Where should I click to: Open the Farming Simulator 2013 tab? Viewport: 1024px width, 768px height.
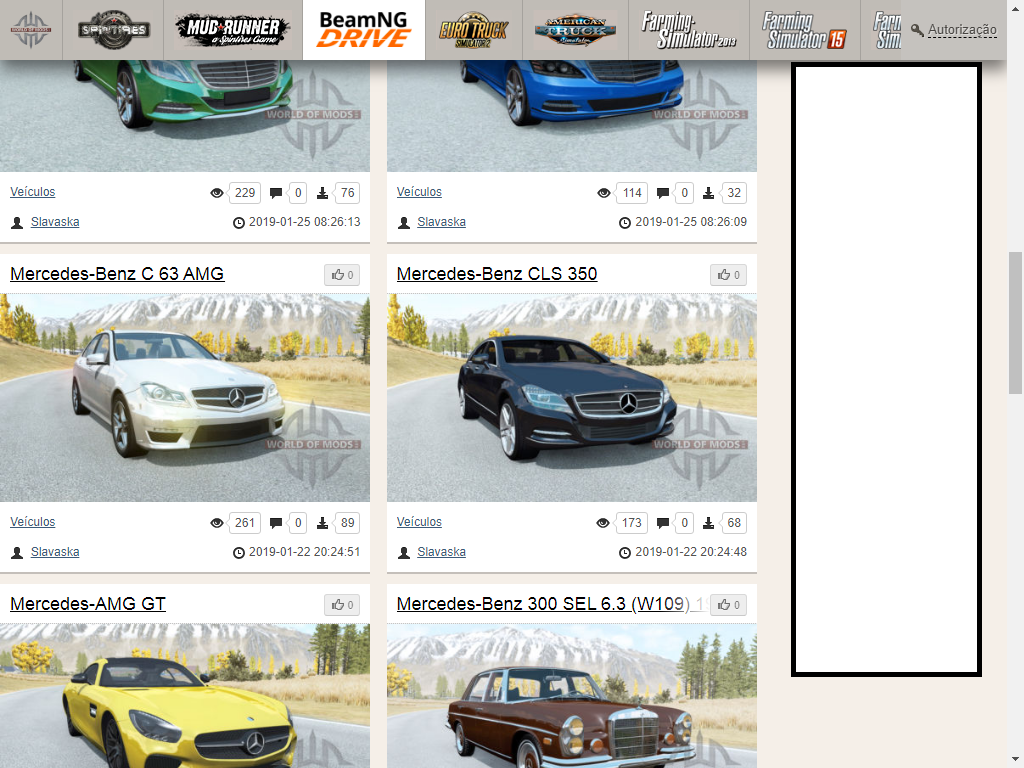689,30
